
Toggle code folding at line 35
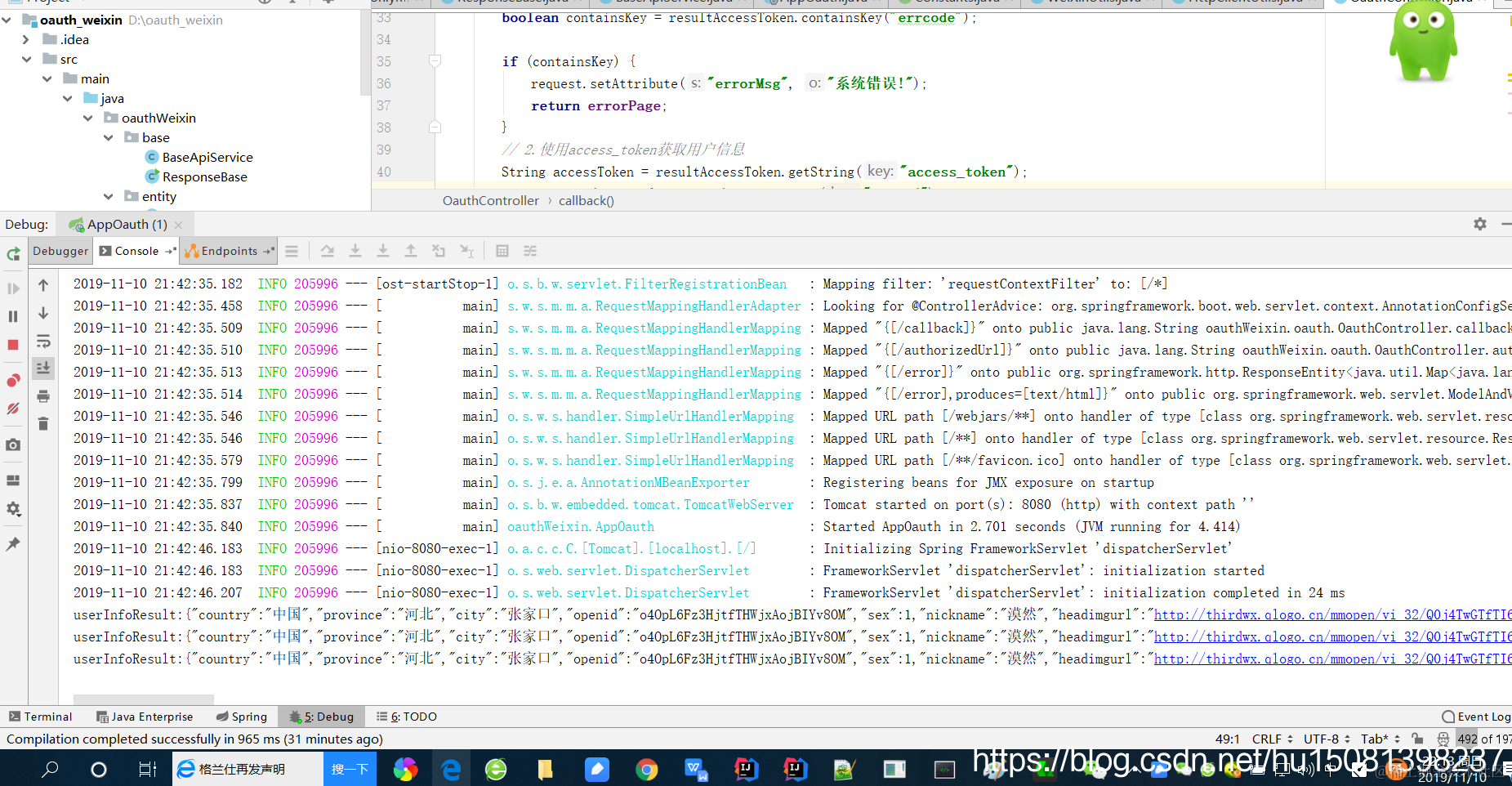[435, 61]
